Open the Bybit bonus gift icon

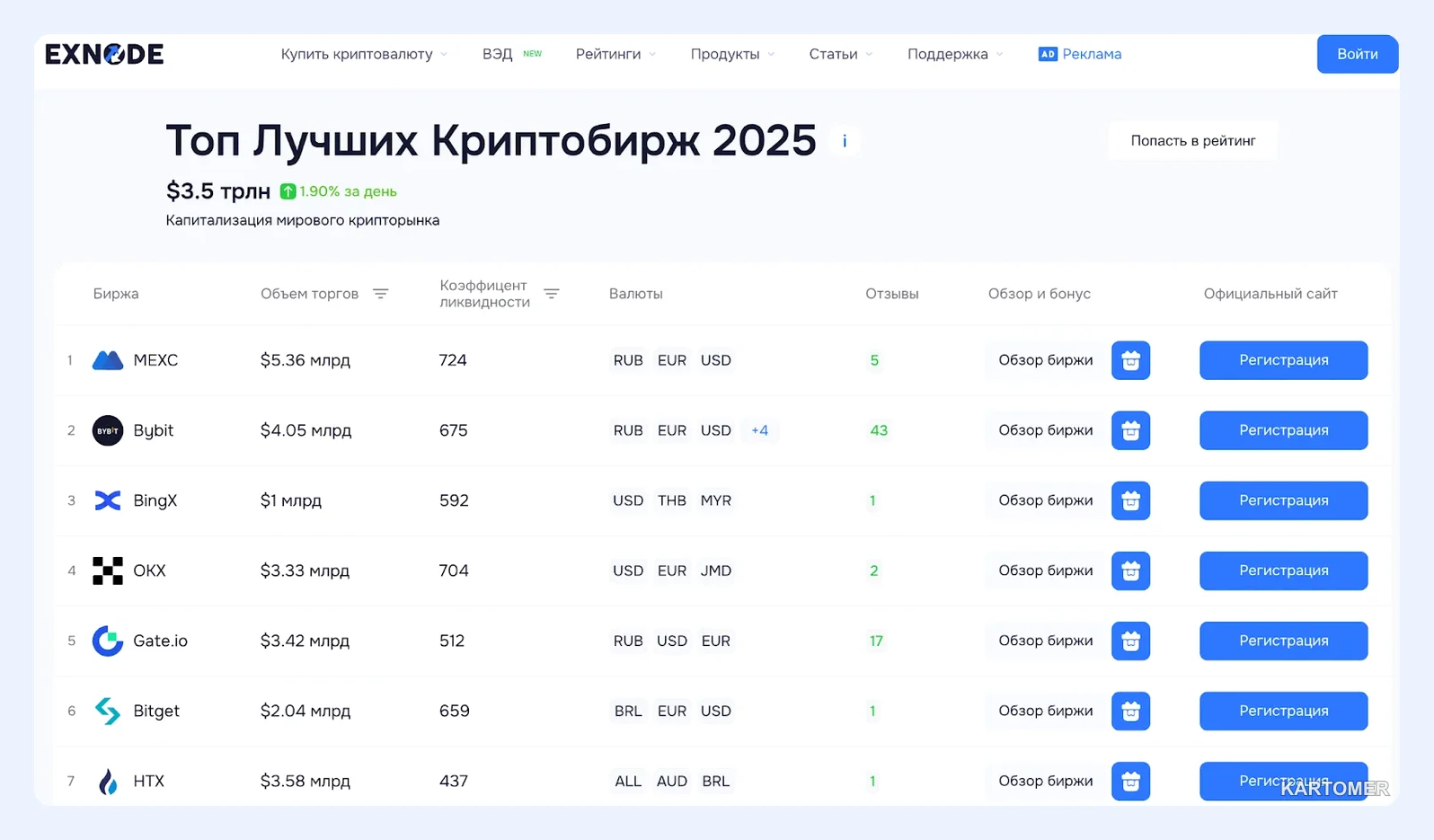click(1130, 430)
